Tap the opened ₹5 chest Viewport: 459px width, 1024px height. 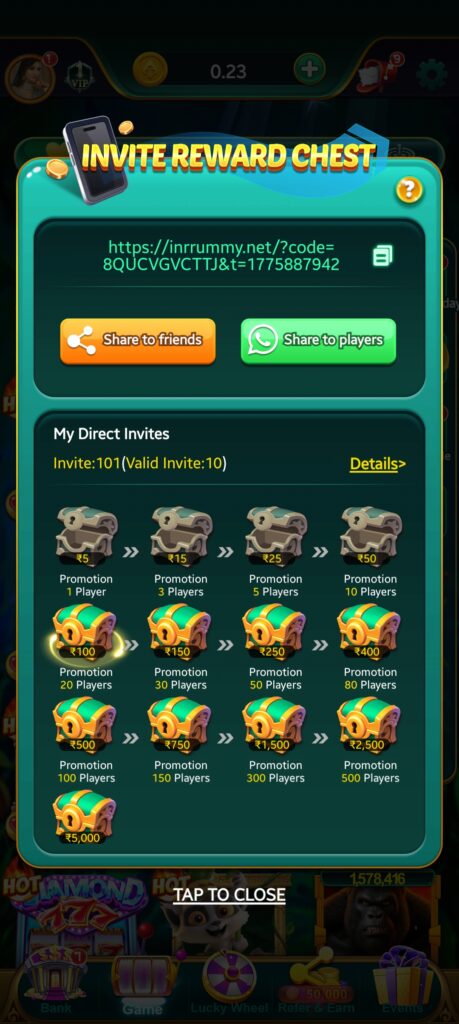click(x=86, y=537)
